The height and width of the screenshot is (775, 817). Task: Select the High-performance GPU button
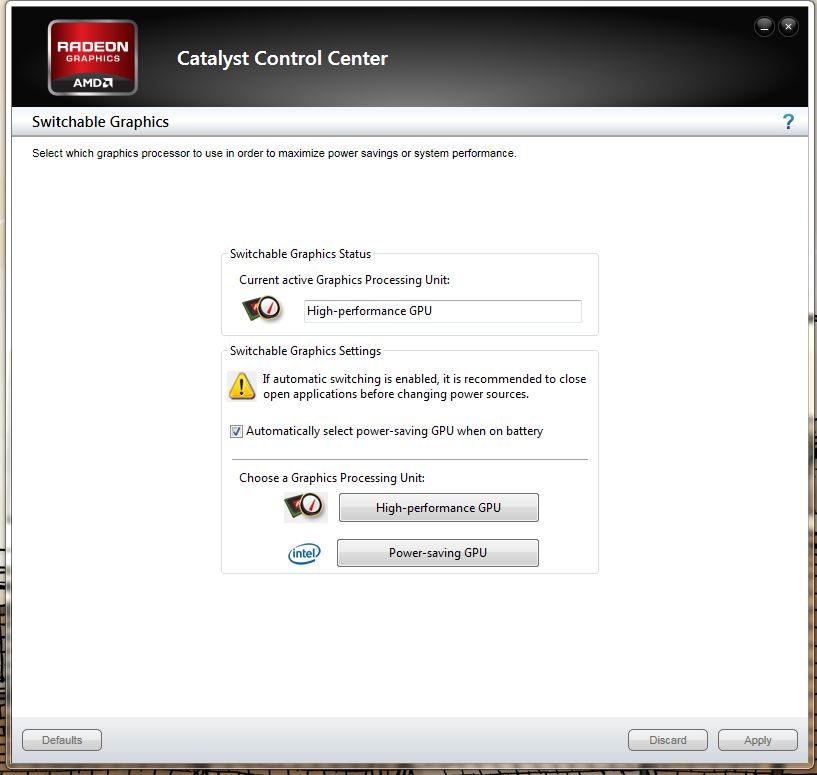[x=439, y=508]
